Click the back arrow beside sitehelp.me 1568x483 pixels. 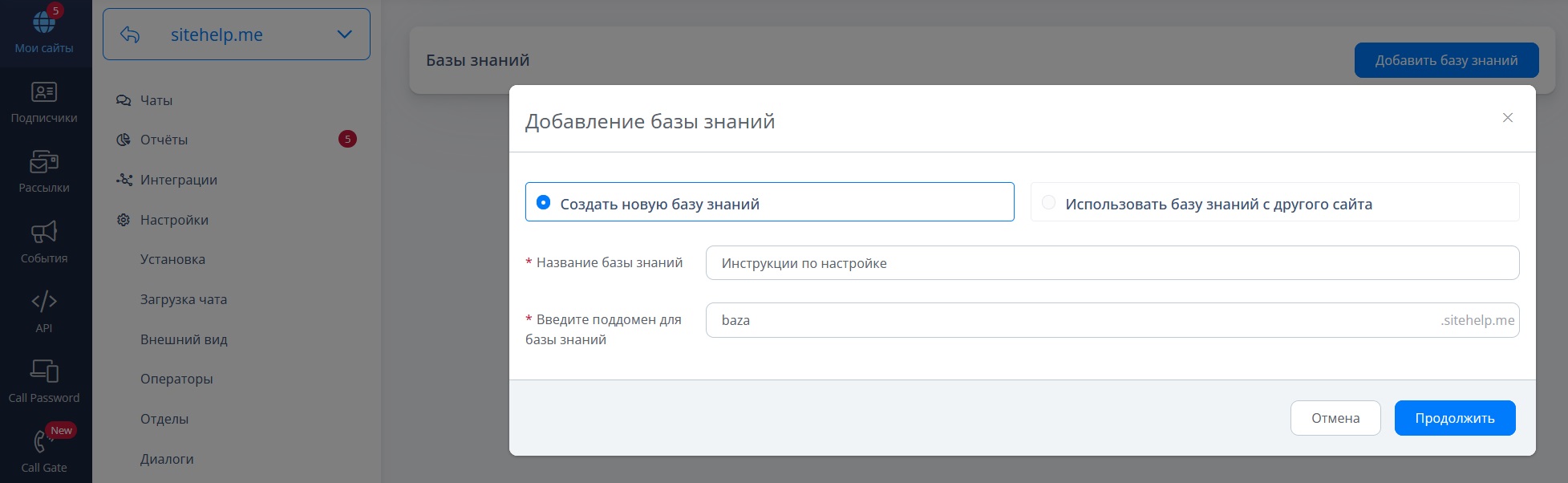pos(130,34)
